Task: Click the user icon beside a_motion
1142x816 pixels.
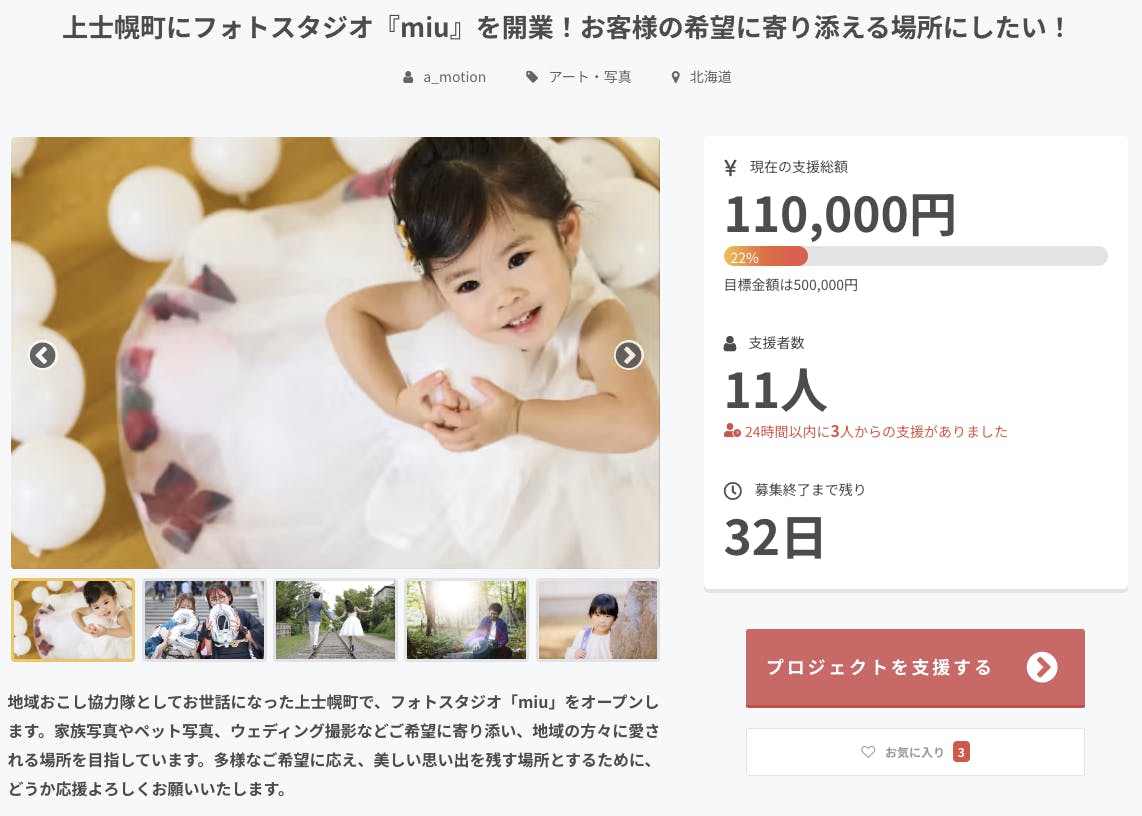Action: (x=409, y=77)
